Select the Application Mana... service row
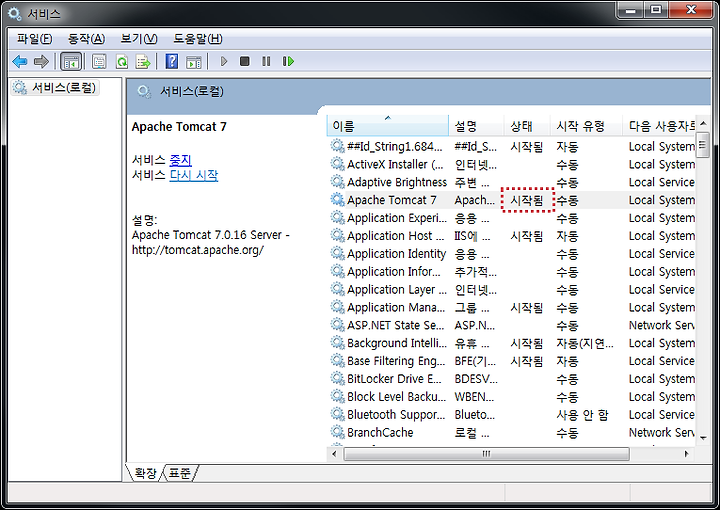 (512, 308)
